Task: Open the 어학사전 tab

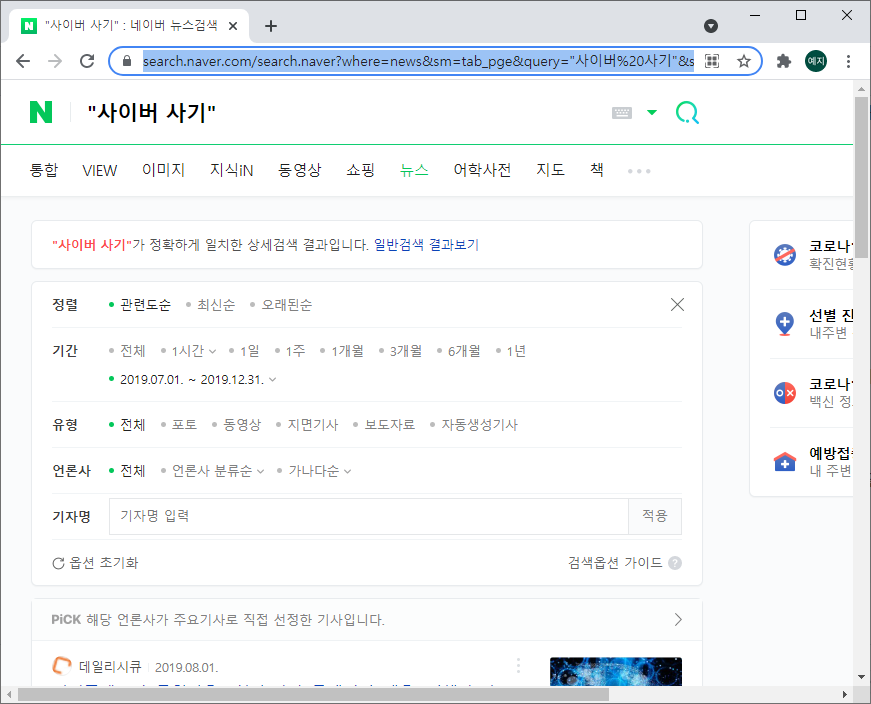Action: [x=482, y=170]
